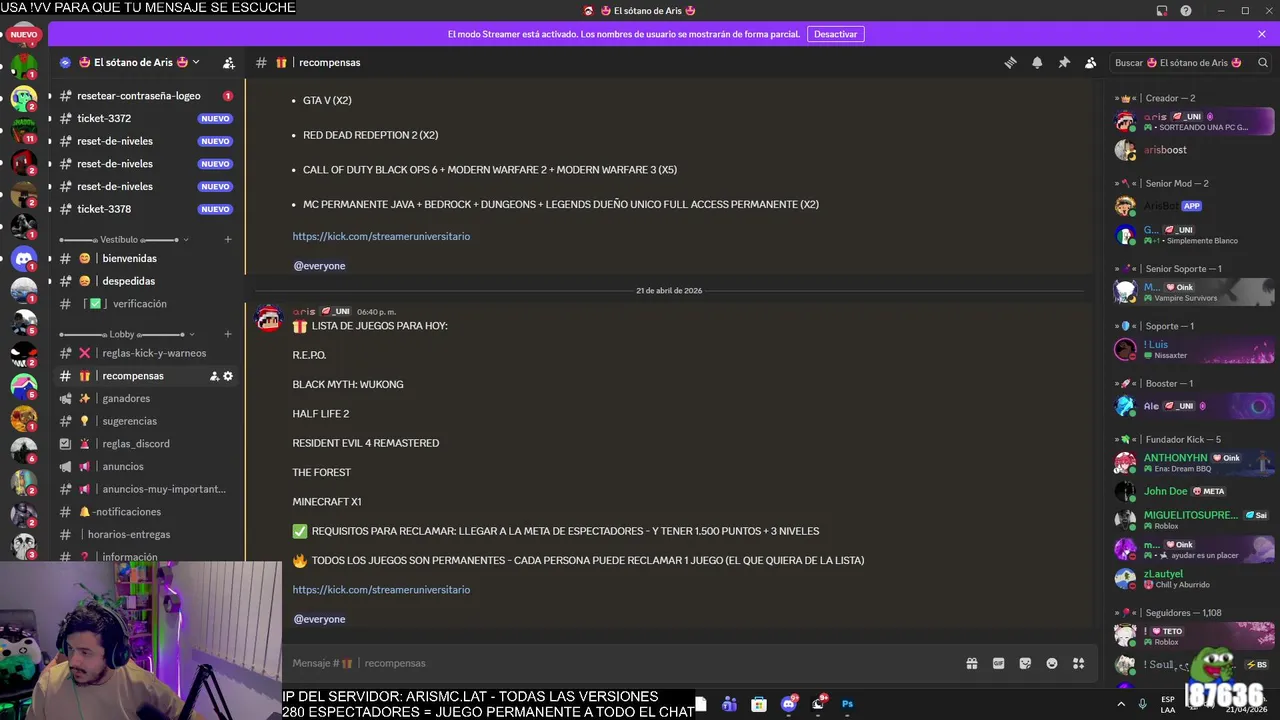Viewport: 1280px width, 720px height.
Task: Open notification settings bell icon
Action: pos(1037,62)
